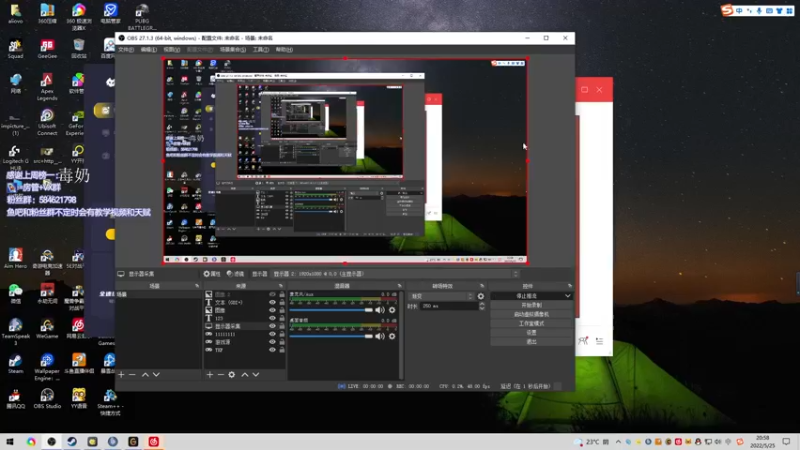Open the 视图 (View) menu
Image resolution: width=800 pixels, height=450 pixels.
pos(171,49)
